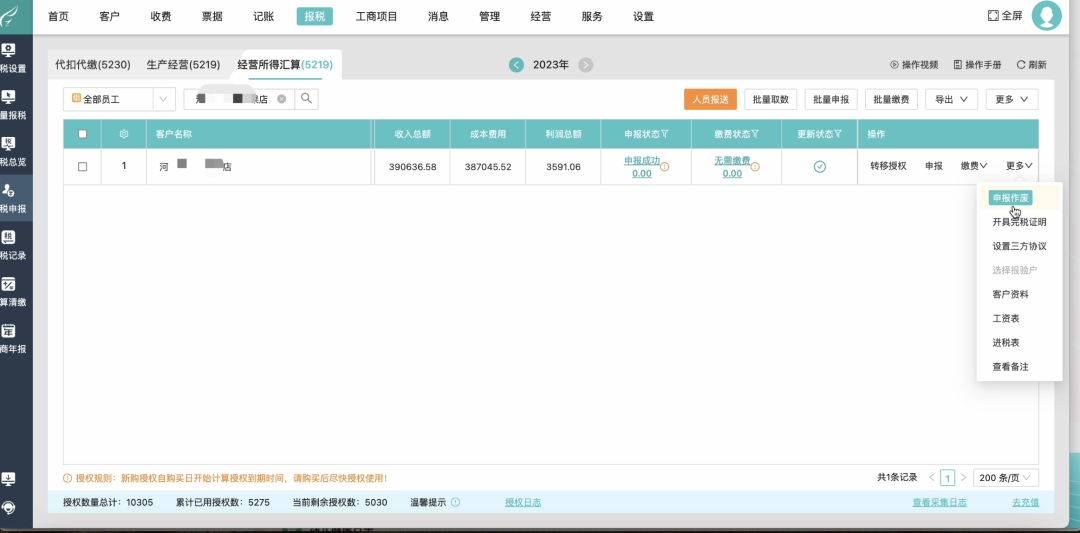Go to previous year arrow
This screenshot has width=1080, height=533.
pyautogui.click(x=516, y=65)
